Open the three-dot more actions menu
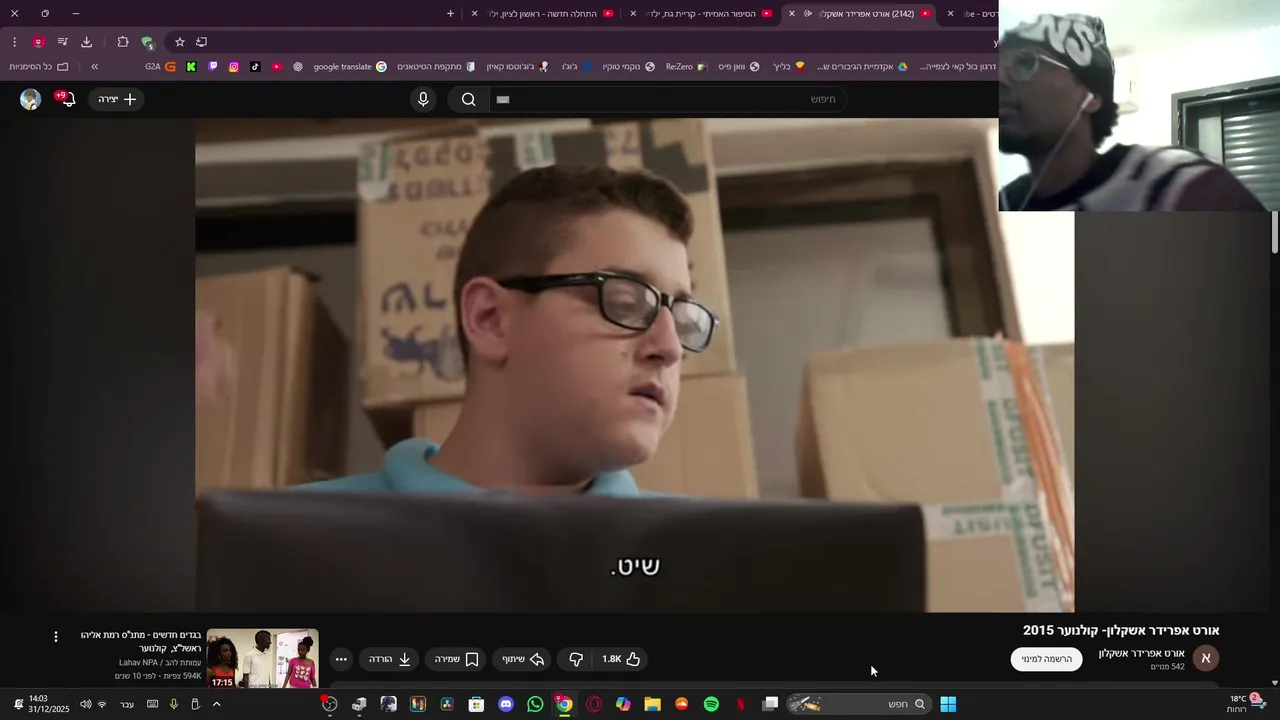Viewport: 1280px width, 720px height. pos(341,659)
